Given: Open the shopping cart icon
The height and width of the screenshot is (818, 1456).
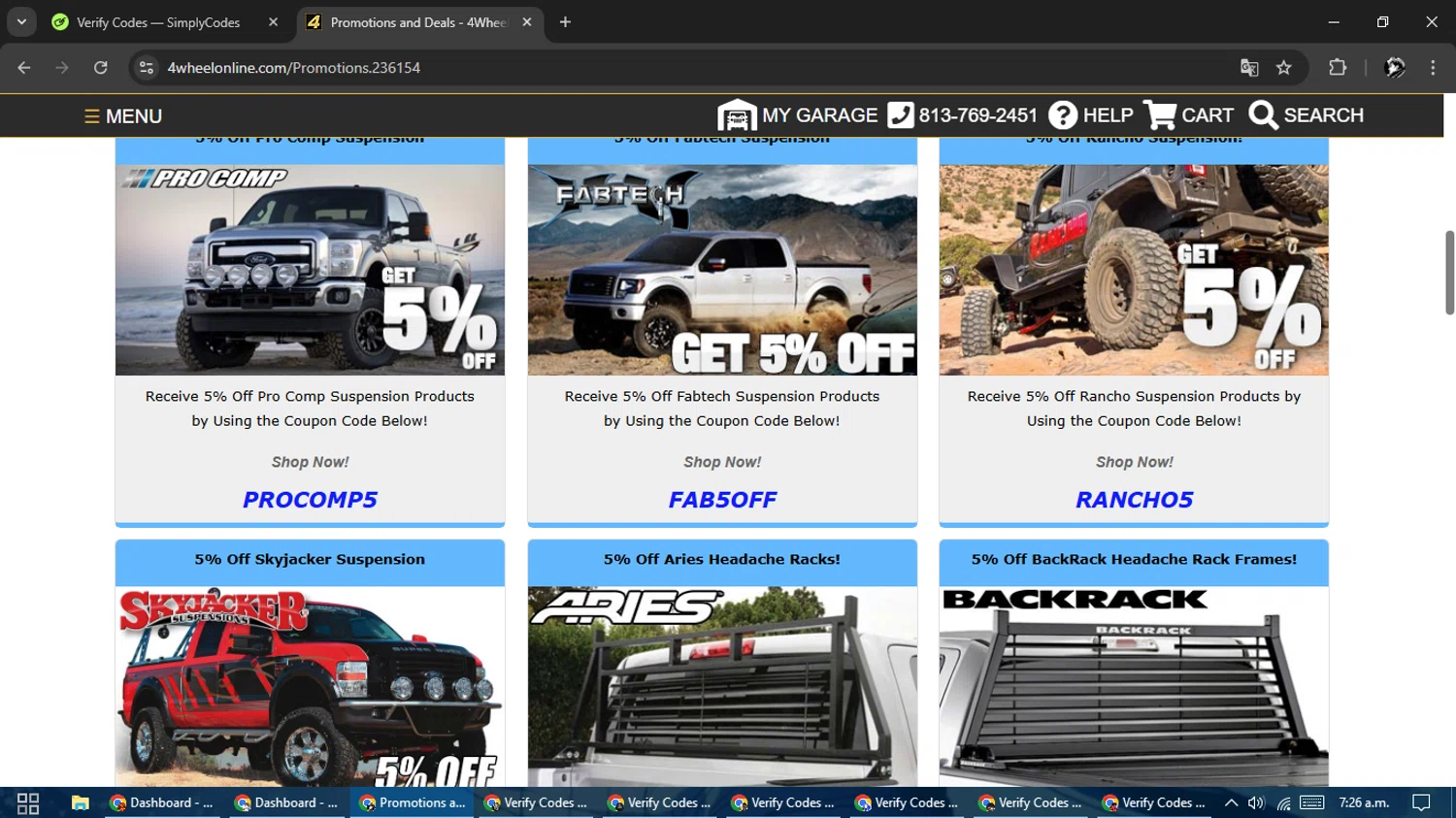Looking at the screenshot, I should [x=1160, y=115].
